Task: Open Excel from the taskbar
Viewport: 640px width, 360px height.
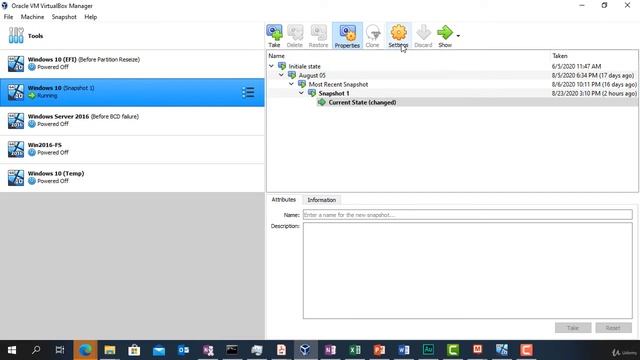Action: (x=355, y=350)
